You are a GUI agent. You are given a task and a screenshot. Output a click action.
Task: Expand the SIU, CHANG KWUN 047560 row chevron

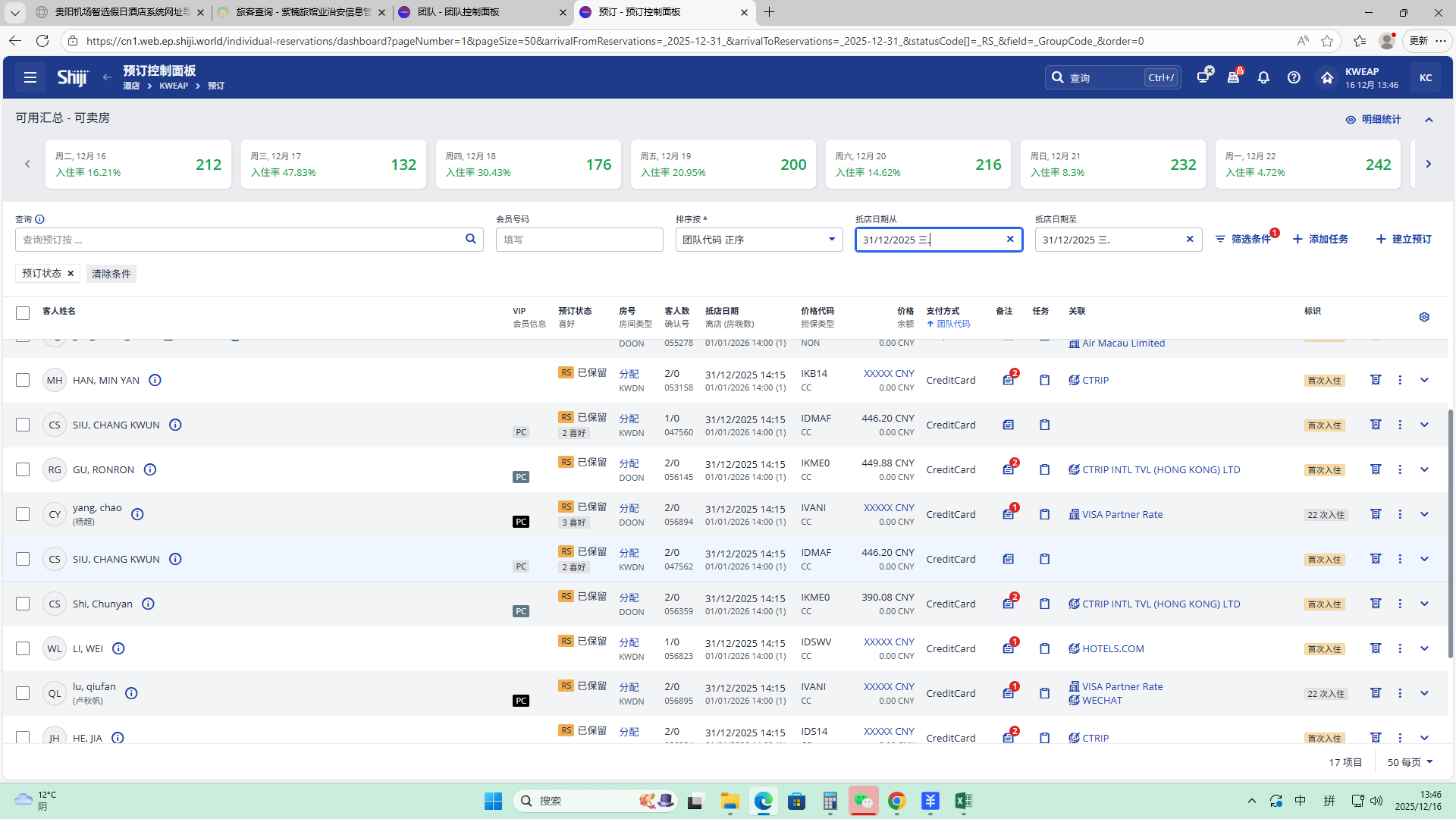point(1424,425)
